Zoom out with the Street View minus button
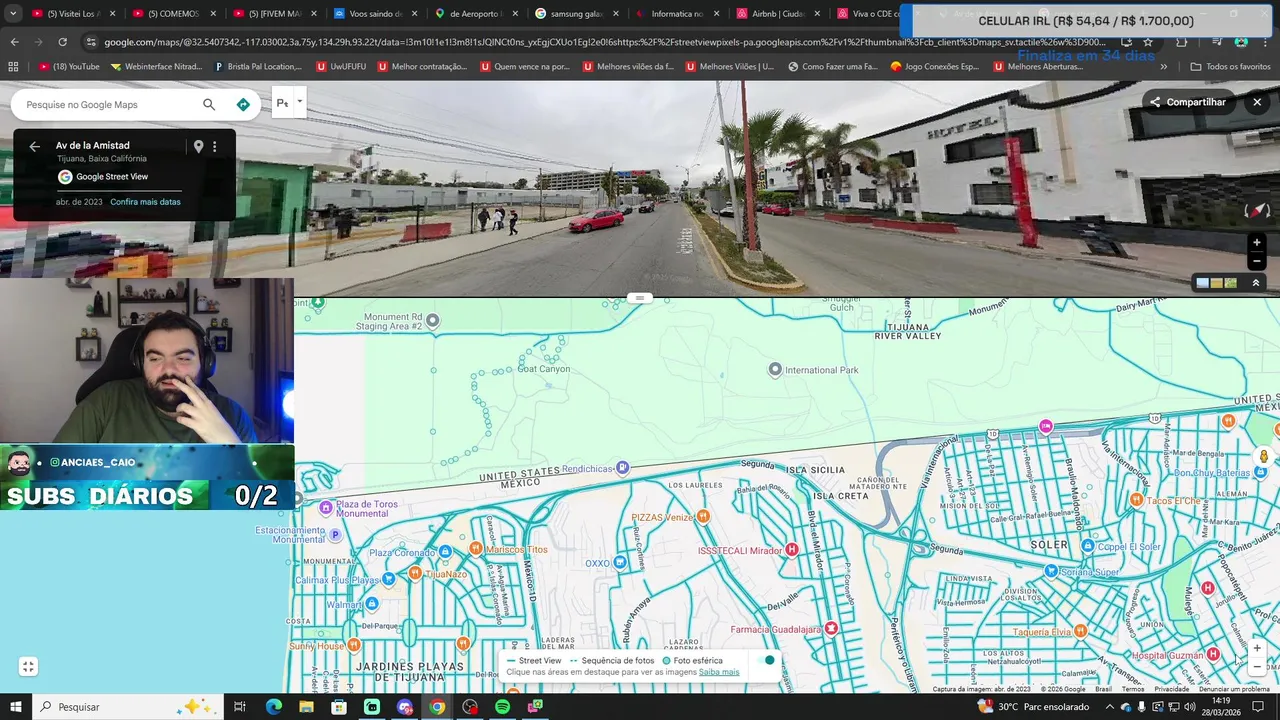This screenshot has width=1280, height=720. click(1257, 261)
